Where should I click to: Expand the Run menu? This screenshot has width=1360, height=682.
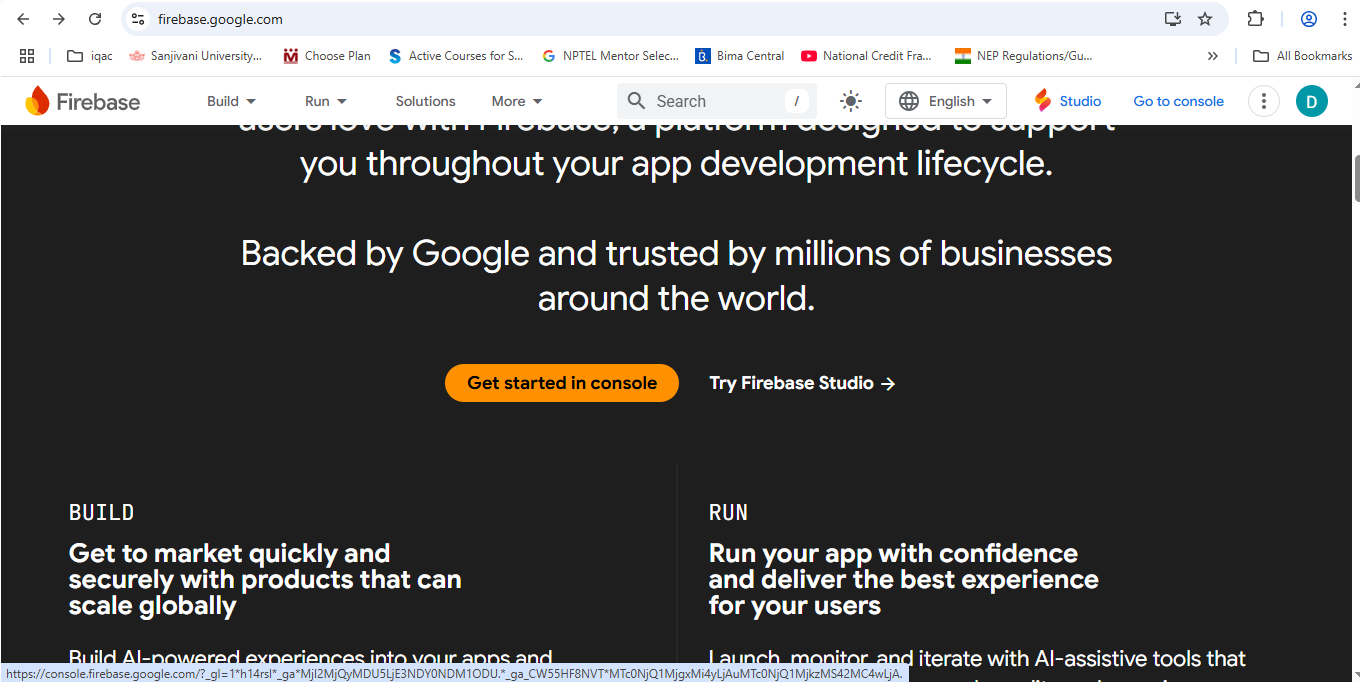click(326, 101)
